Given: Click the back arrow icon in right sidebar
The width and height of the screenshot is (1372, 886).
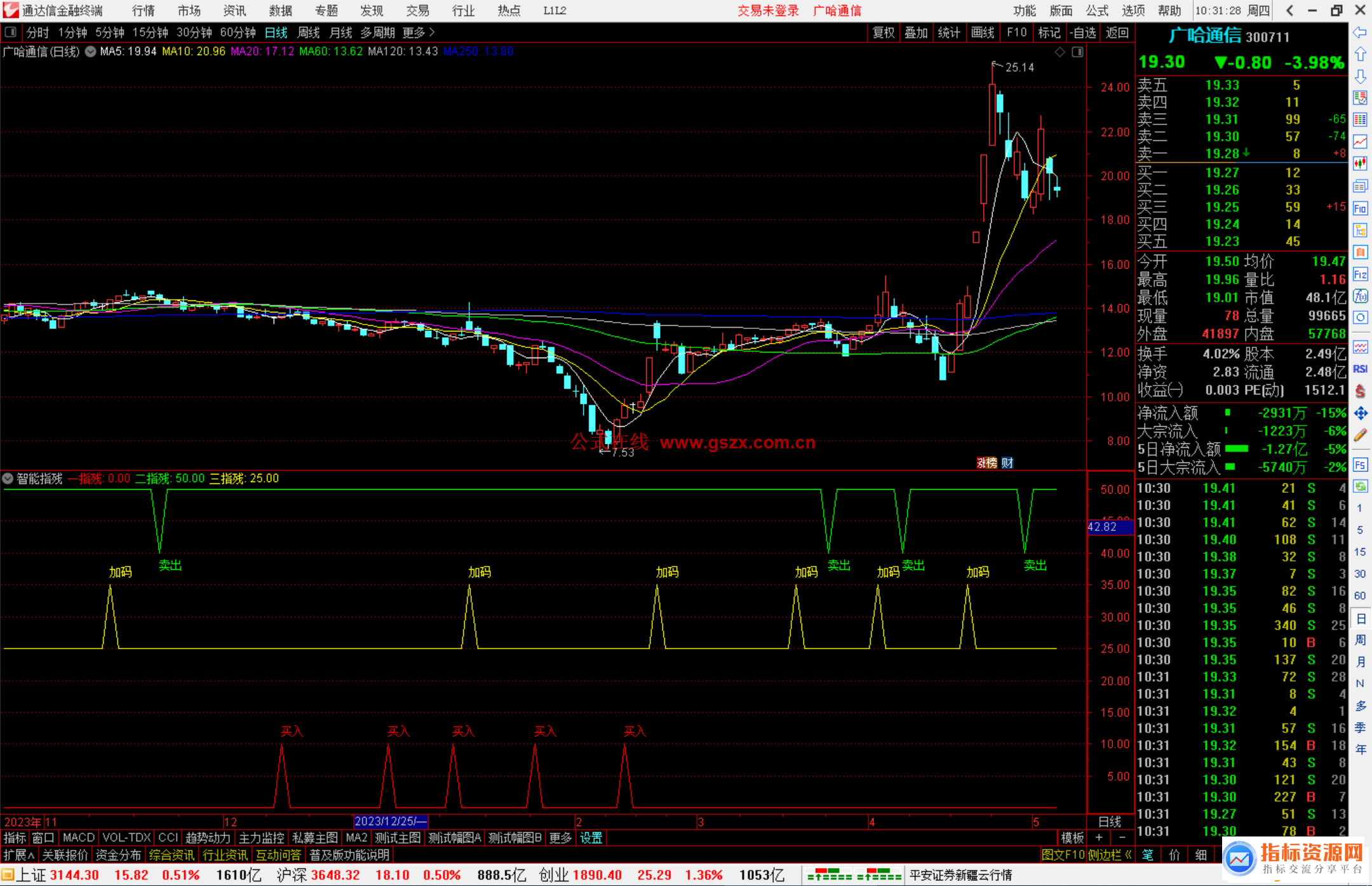Looking at the screenshot, I should pyautogui.click(x=1360, y=32).
